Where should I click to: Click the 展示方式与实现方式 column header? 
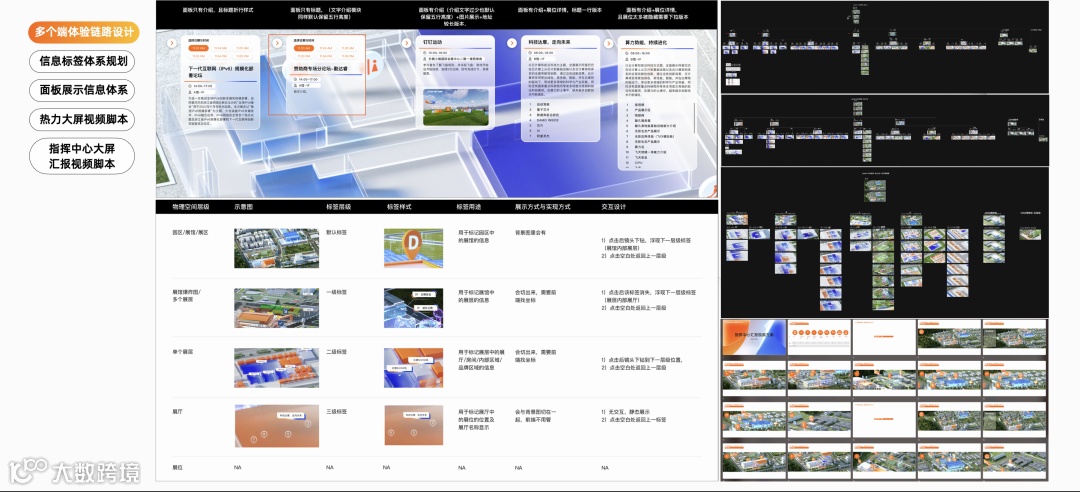542,206
